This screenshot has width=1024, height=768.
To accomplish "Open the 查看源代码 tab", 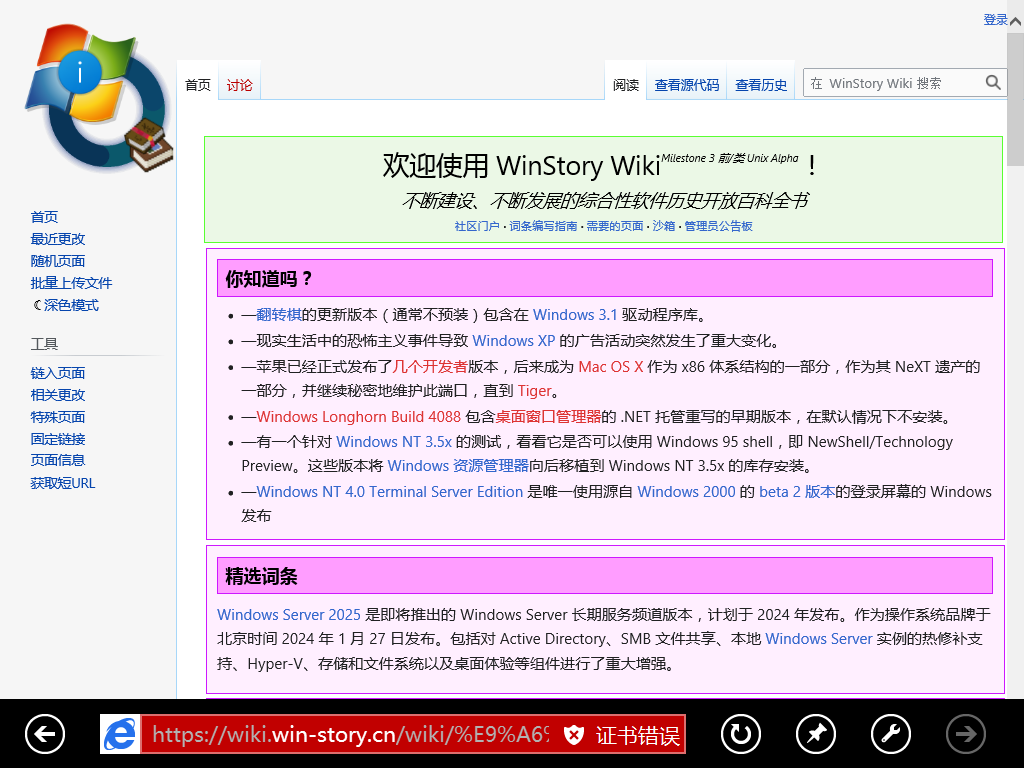I will point(686,85).
